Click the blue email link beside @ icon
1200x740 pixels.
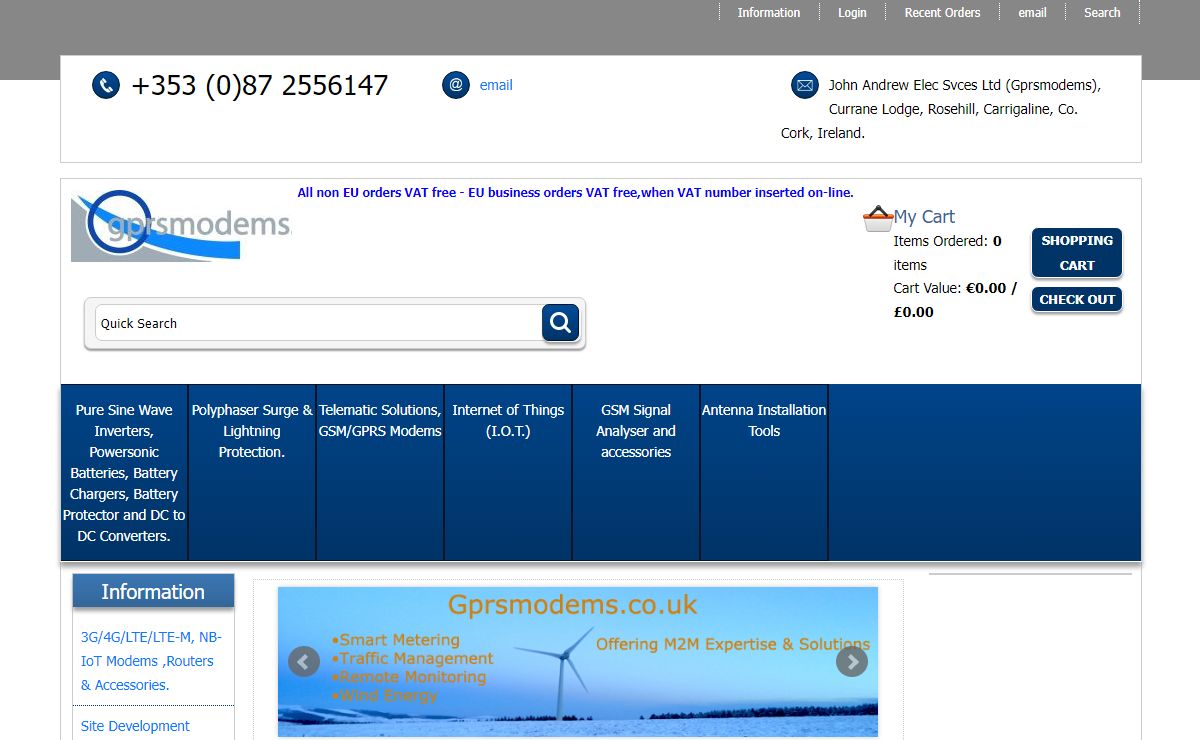click(496, 85)
